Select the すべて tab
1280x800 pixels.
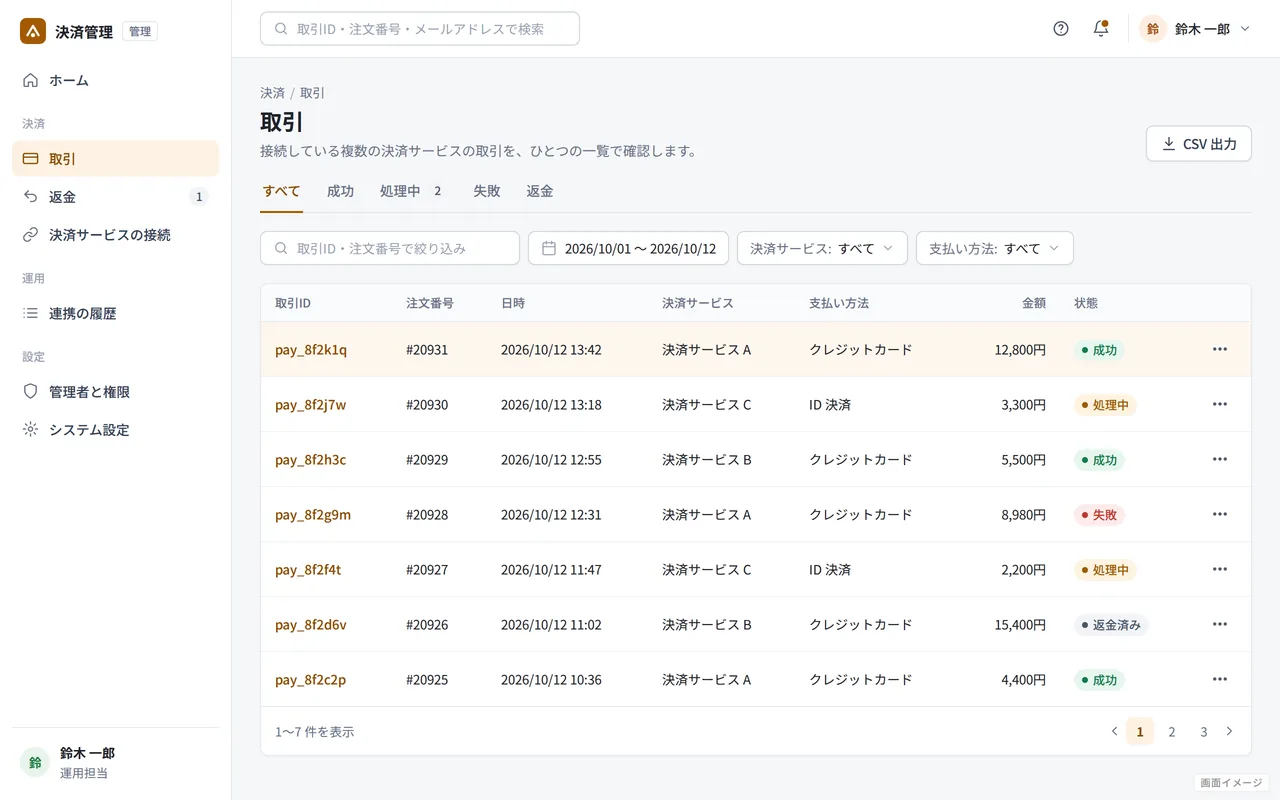[x=281, y=192]
